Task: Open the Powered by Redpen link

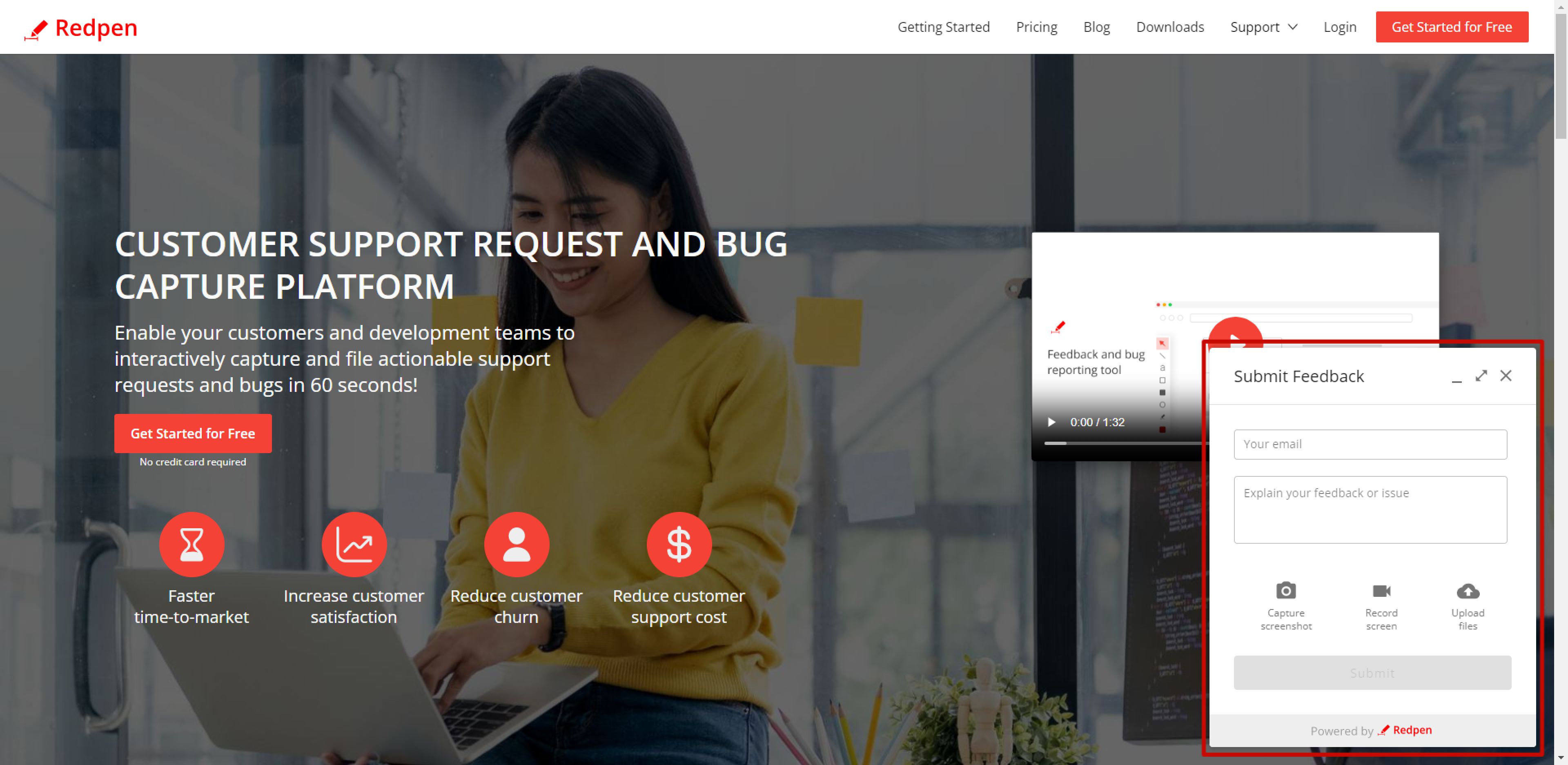Action: click(1372, 730)
